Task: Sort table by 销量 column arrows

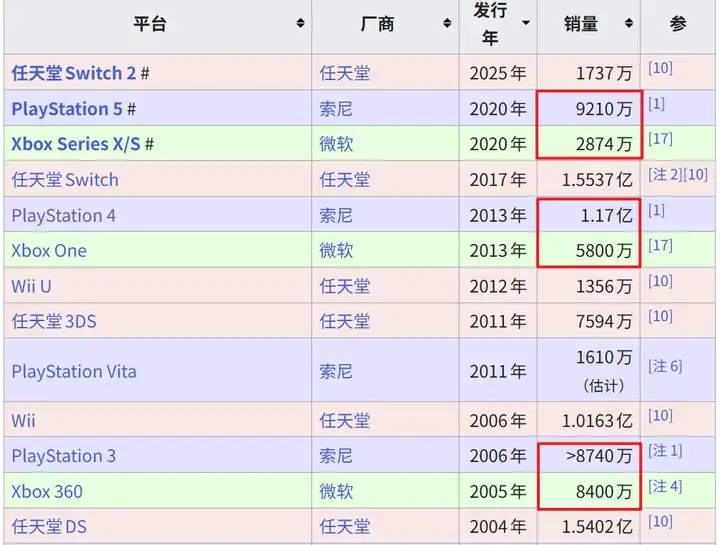Action: pos(629,23)
